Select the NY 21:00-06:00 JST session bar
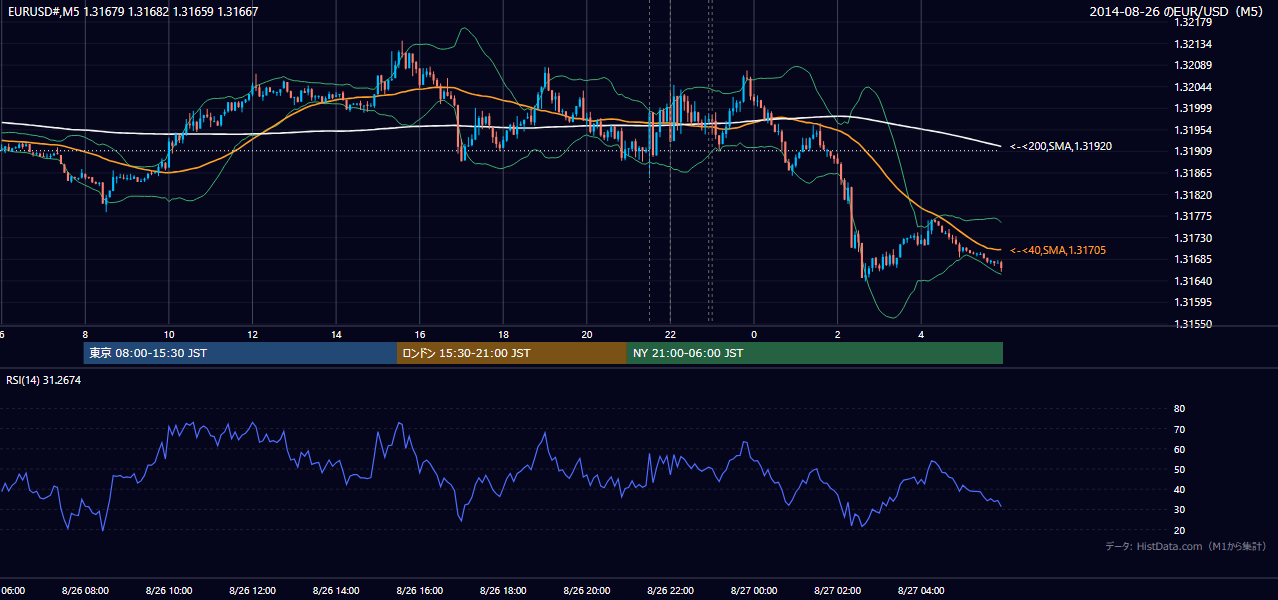The height and width of the screenshot is (600, 1278). click(x=815, y=353)
